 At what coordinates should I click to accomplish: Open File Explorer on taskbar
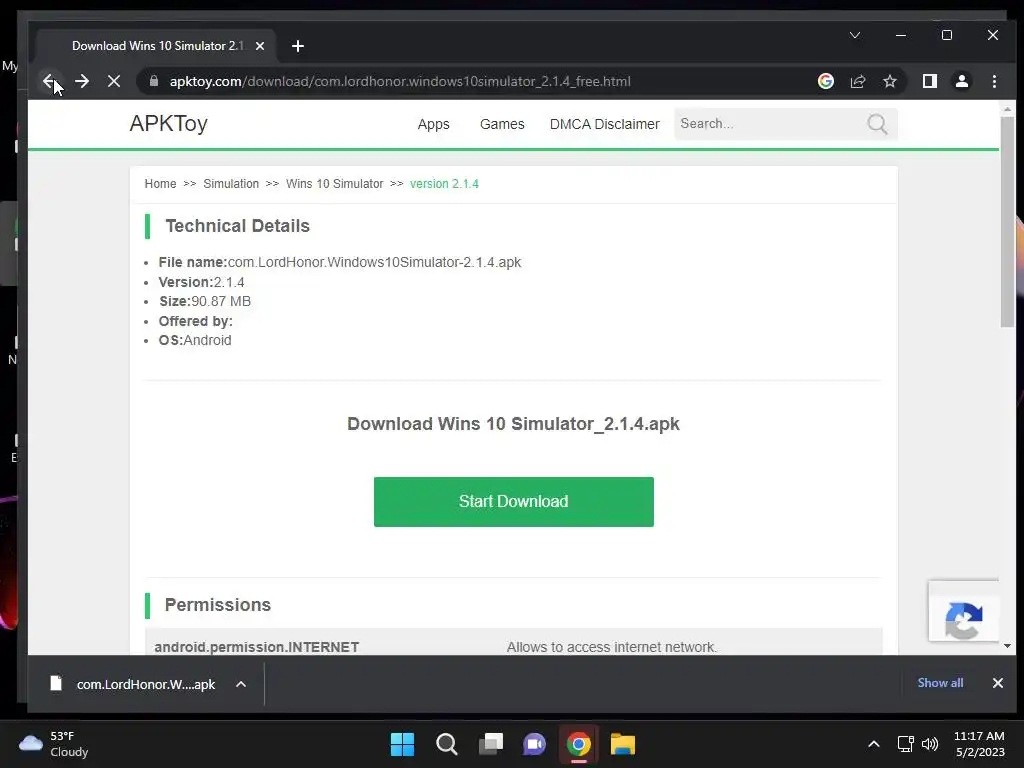tap(622, 744)
